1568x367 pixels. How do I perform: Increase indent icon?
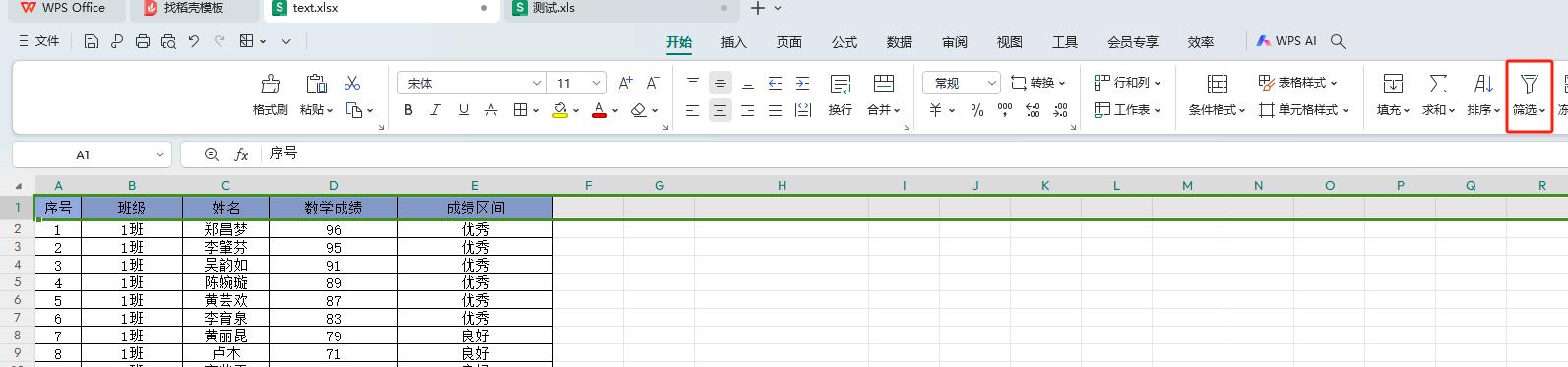coord(802,83)
